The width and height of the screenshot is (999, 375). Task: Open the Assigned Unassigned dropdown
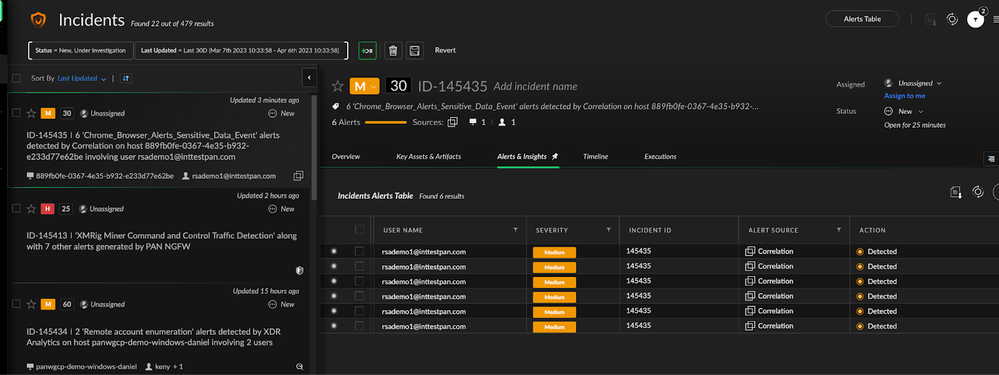(x=913, y=83)
